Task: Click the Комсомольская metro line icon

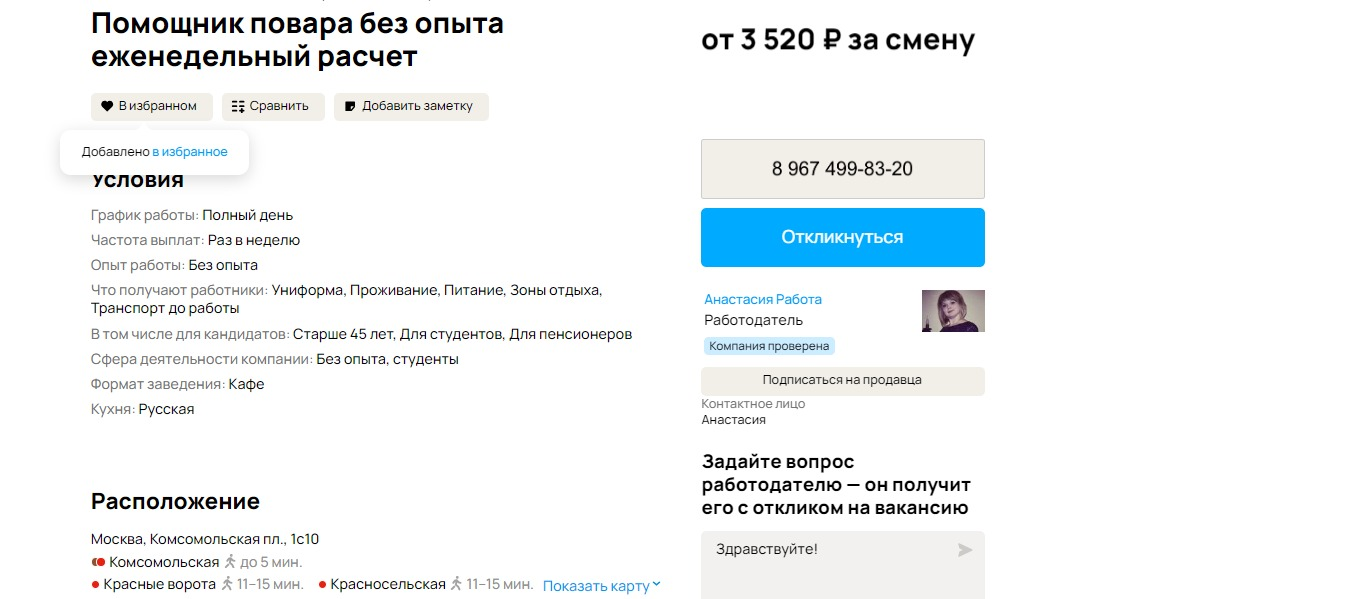Action: [x=98, y=562]
